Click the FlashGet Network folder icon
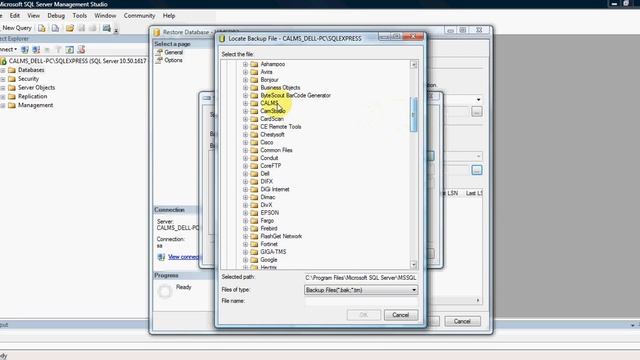 pyautogui.click(x=254, y=236)
